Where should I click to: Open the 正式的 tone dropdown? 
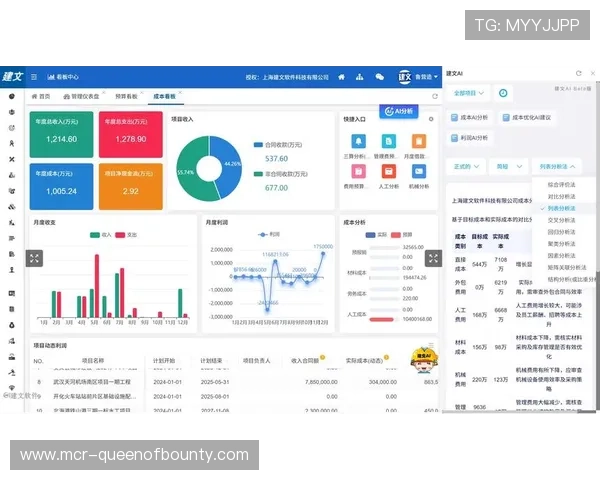(x=469, y=166)
